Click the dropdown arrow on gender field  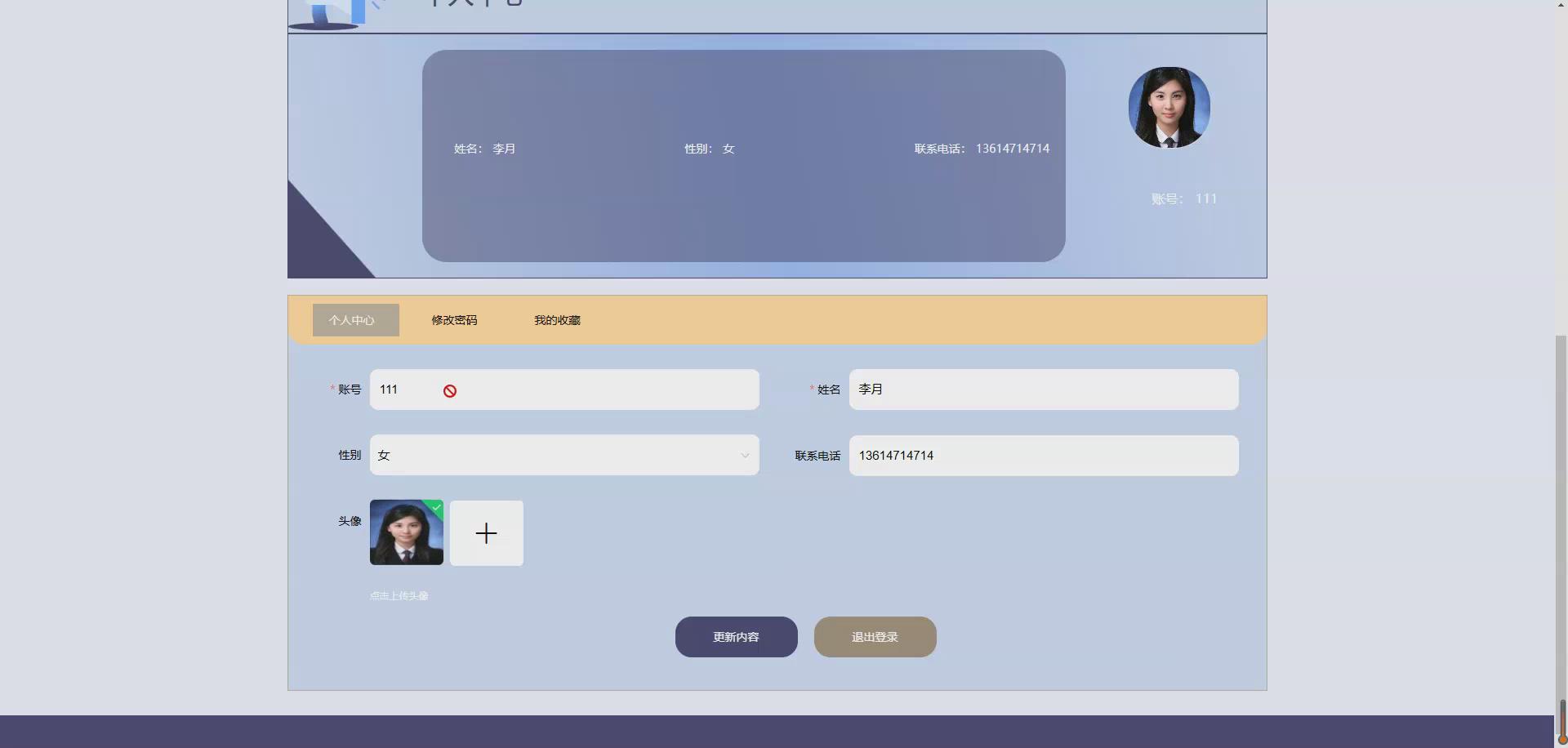(744, 455)
